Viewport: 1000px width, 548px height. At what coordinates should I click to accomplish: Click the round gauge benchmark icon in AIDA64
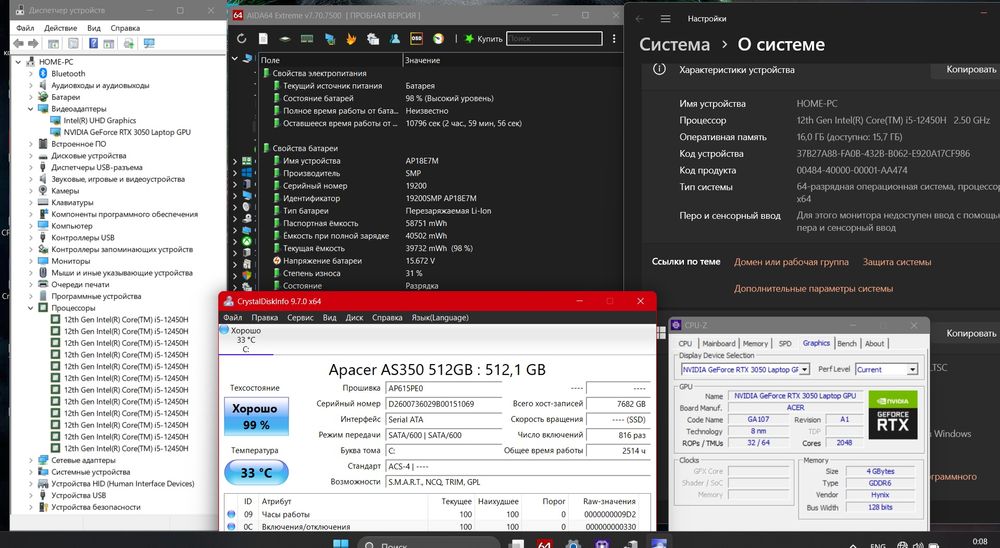pyautogui.click(x=438, y=39)
